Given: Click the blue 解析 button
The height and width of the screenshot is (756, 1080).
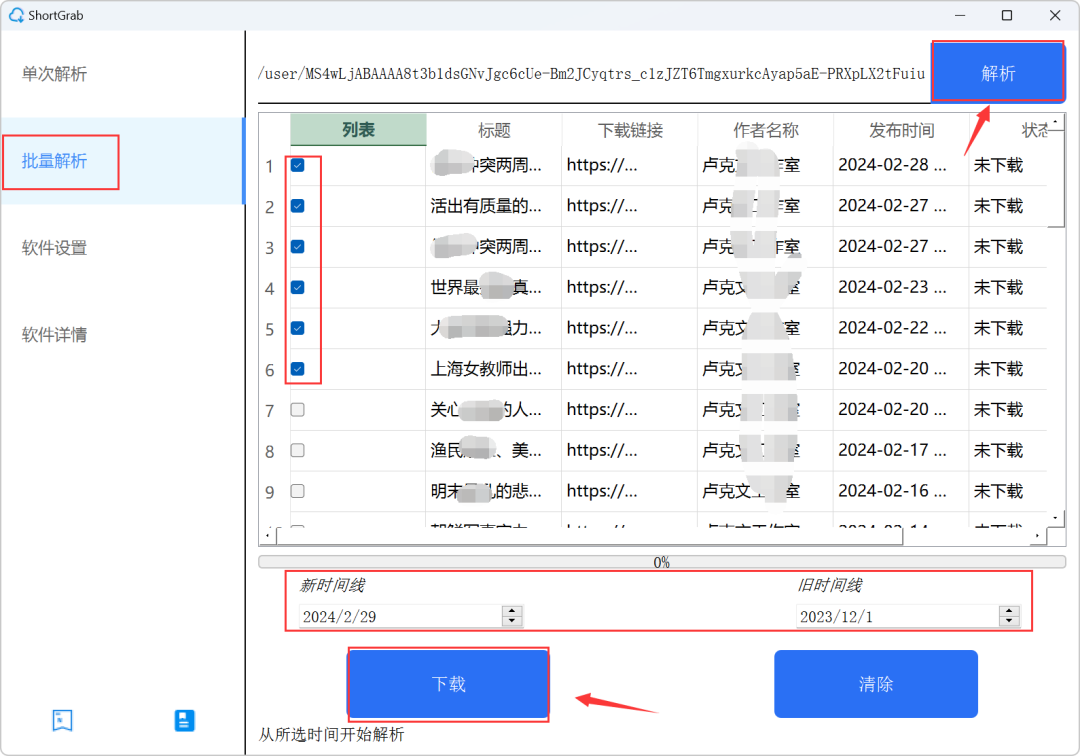Looking at the screenshot, I should [998, 73].
